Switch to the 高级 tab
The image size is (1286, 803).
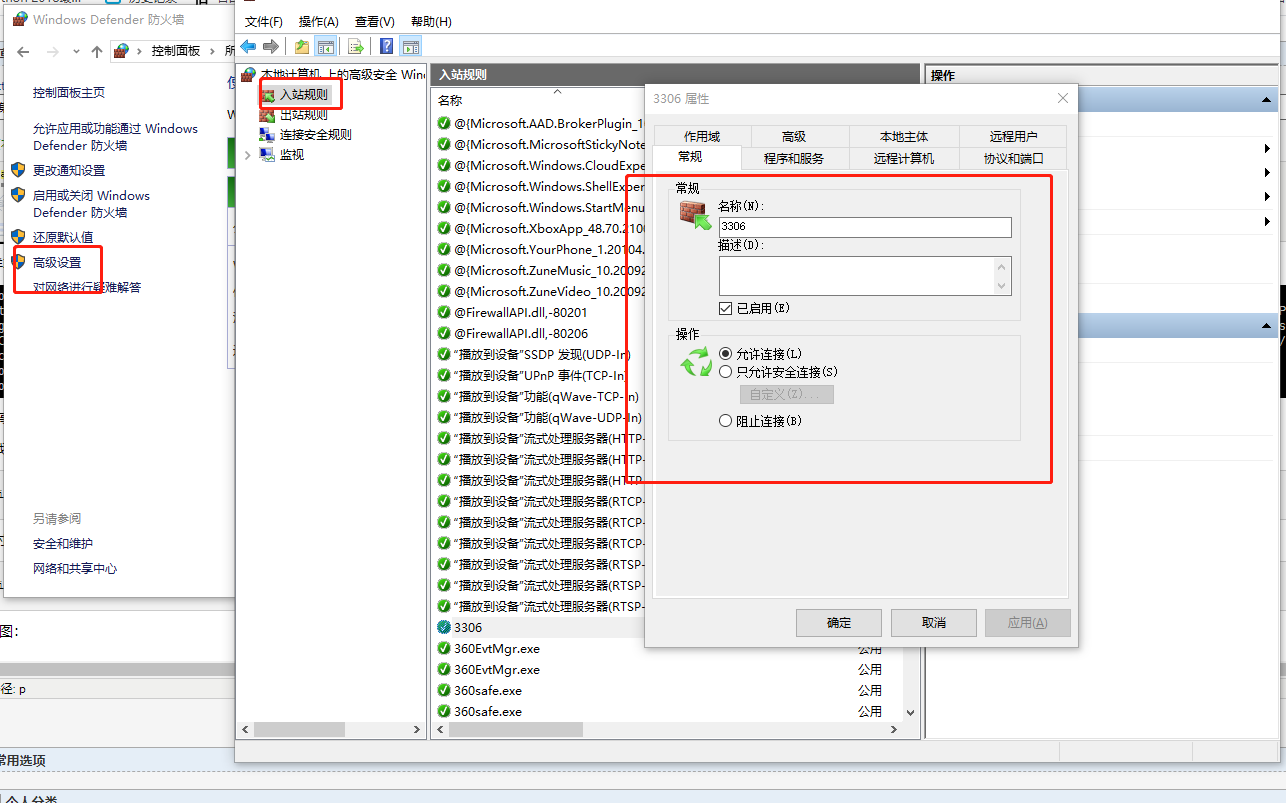click(794, 137)
